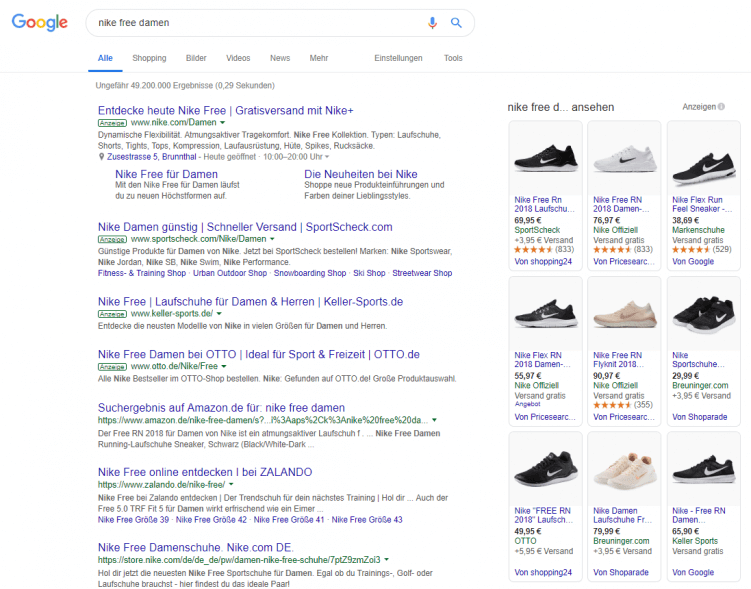
Task: Open Fitness- & Training Shop sitelink
Action: pos(142,273)
